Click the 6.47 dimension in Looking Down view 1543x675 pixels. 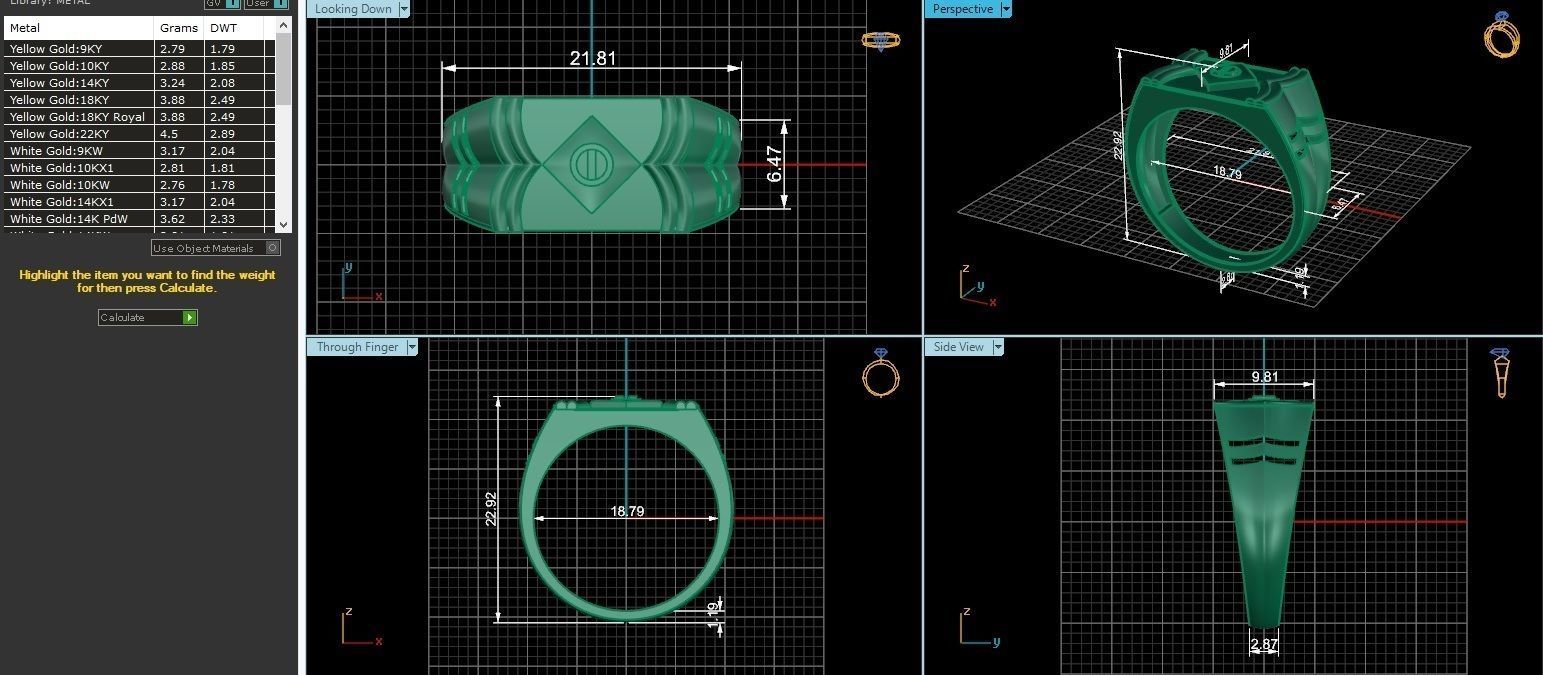click(x=774, y=164)
